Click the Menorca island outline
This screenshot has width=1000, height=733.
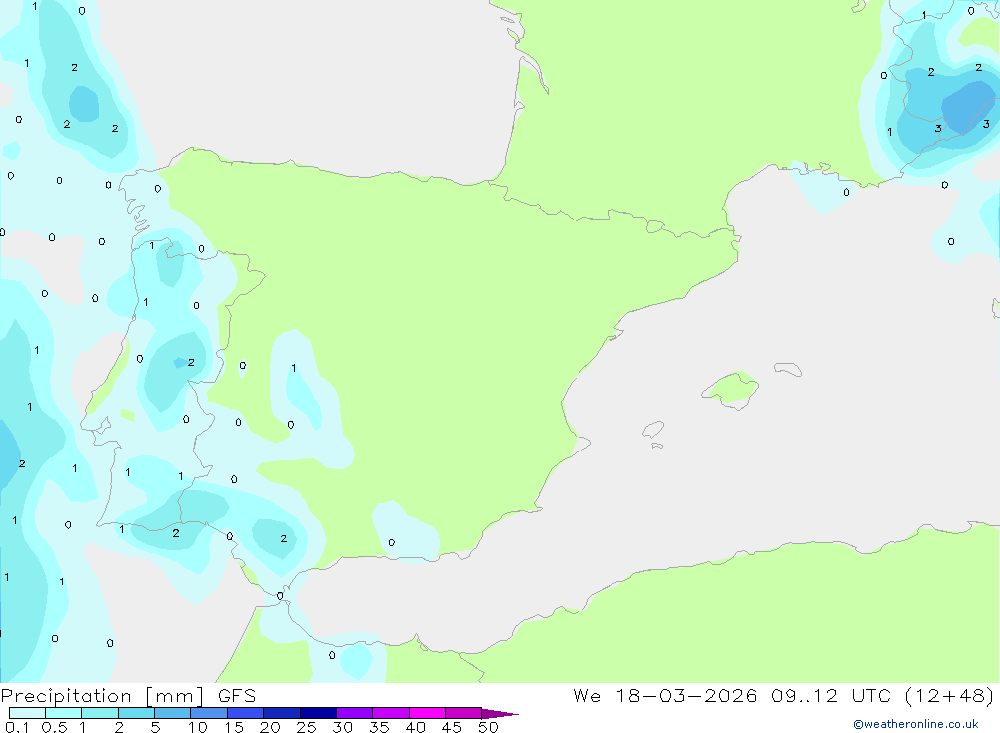coord(788,369)
